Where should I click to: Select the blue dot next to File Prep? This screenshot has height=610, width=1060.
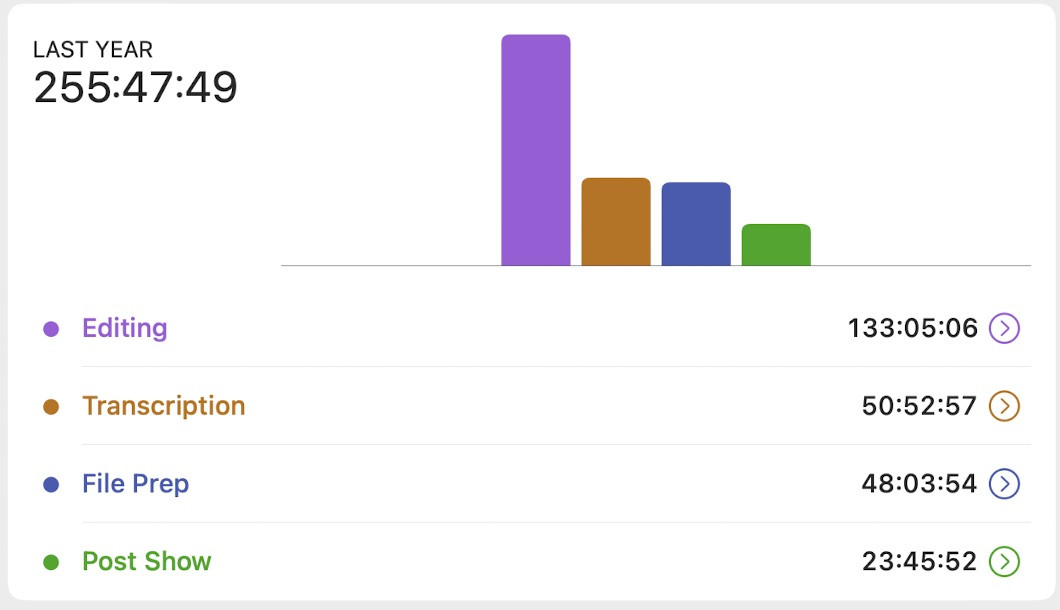[51, 485]
